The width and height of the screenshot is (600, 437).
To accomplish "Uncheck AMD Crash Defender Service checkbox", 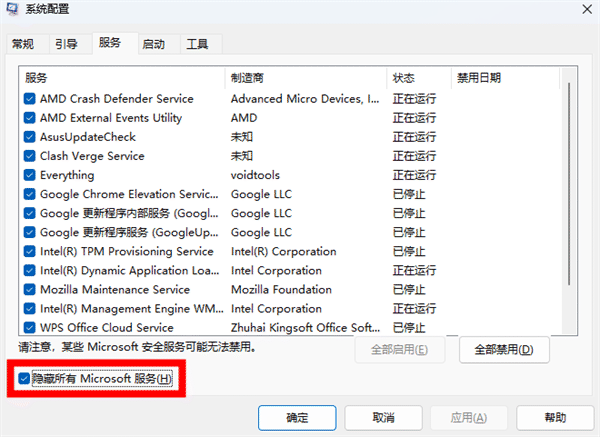I will (x=29, y=99).
